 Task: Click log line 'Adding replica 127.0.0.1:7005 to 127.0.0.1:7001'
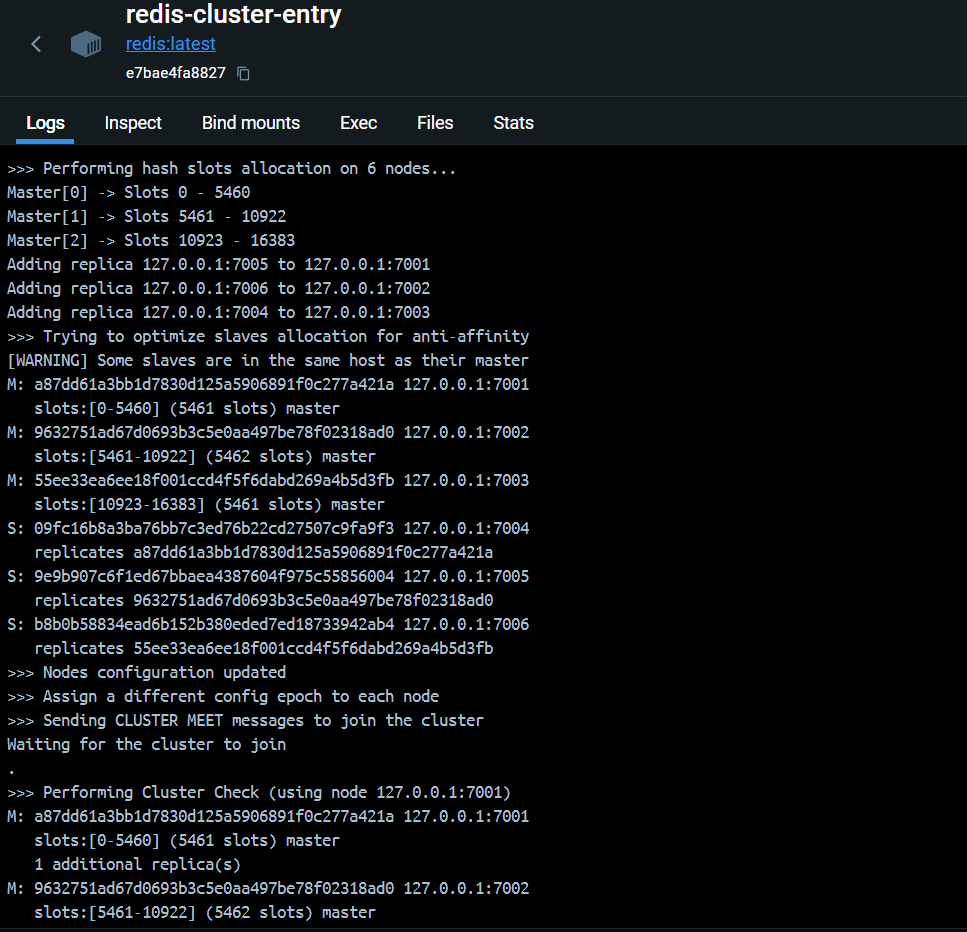point(218,265)
